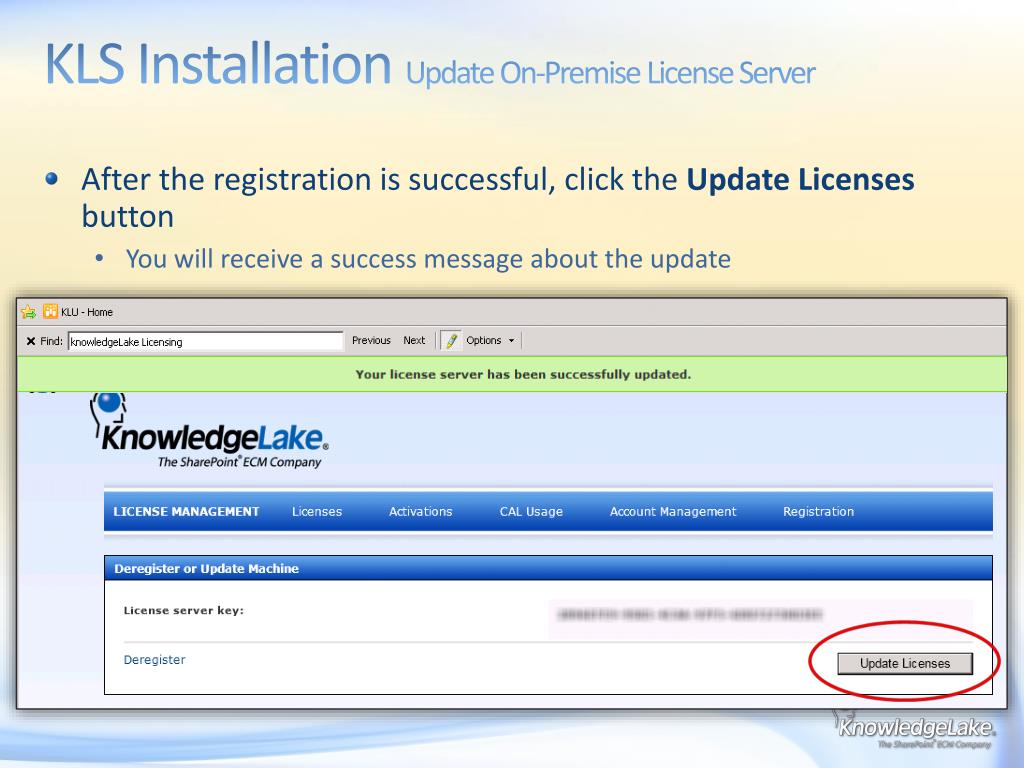Open the Activations menu item
The height and width of the screenshot is (768, 1024).
click(421, 511)
